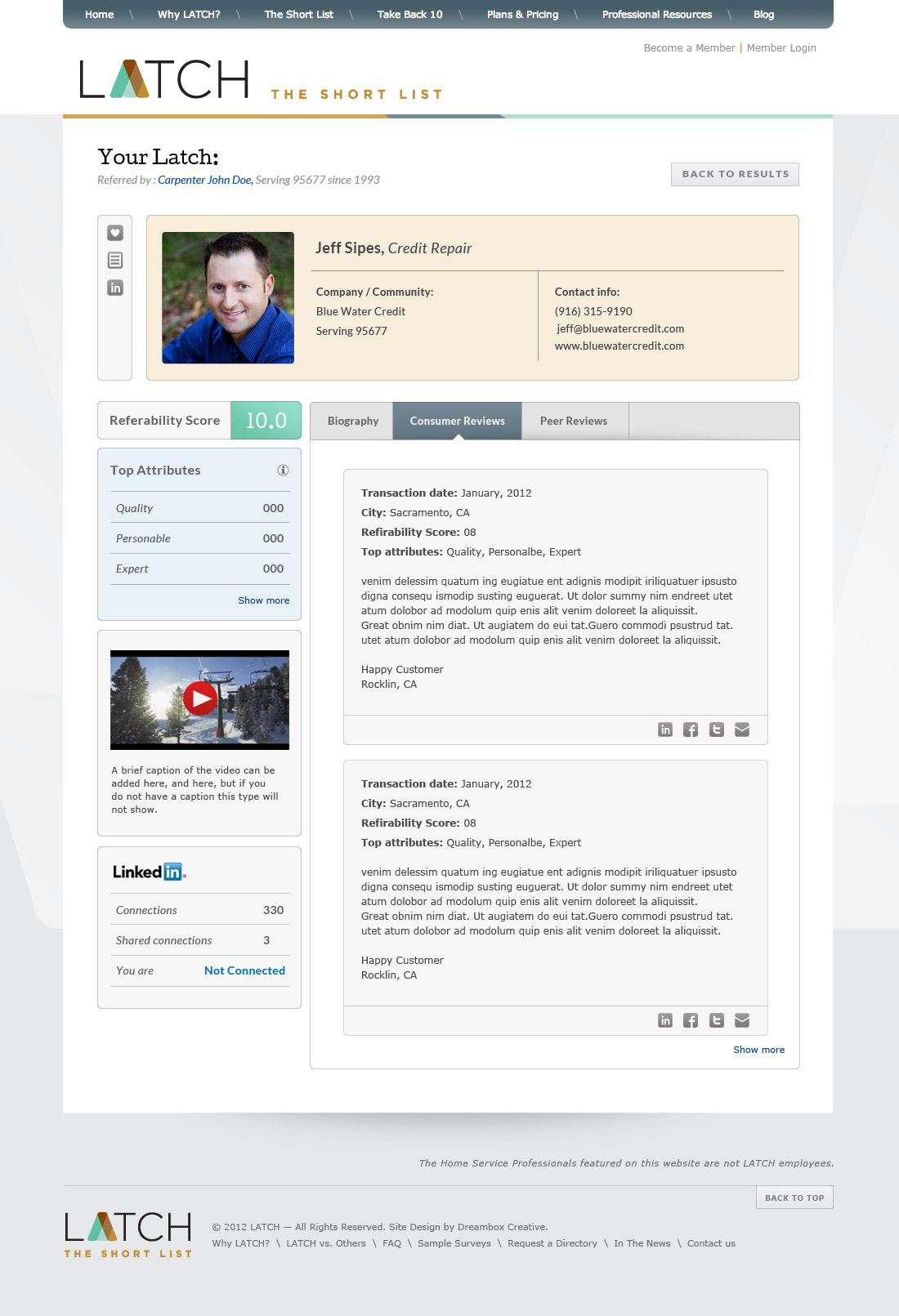The image size is (899, 1316).
Task: Visit www.bluewatercredit.com website link
Action: [619, 346]
